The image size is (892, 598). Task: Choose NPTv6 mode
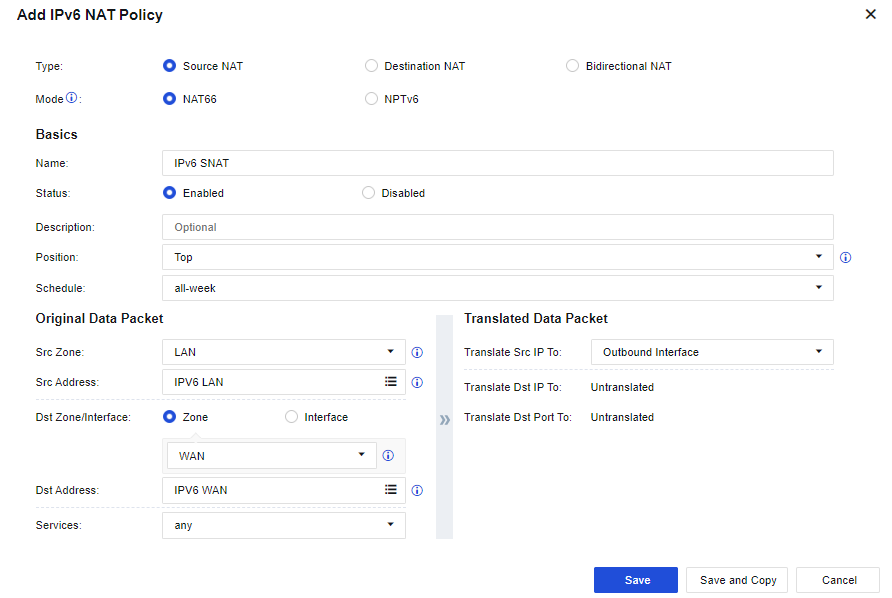tap(372, 99)
